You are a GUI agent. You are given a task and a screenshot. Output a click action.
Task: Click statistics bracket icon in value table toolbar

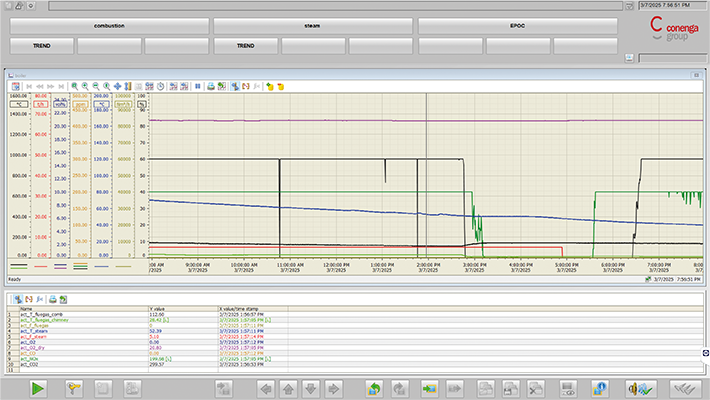pos(29,299)
